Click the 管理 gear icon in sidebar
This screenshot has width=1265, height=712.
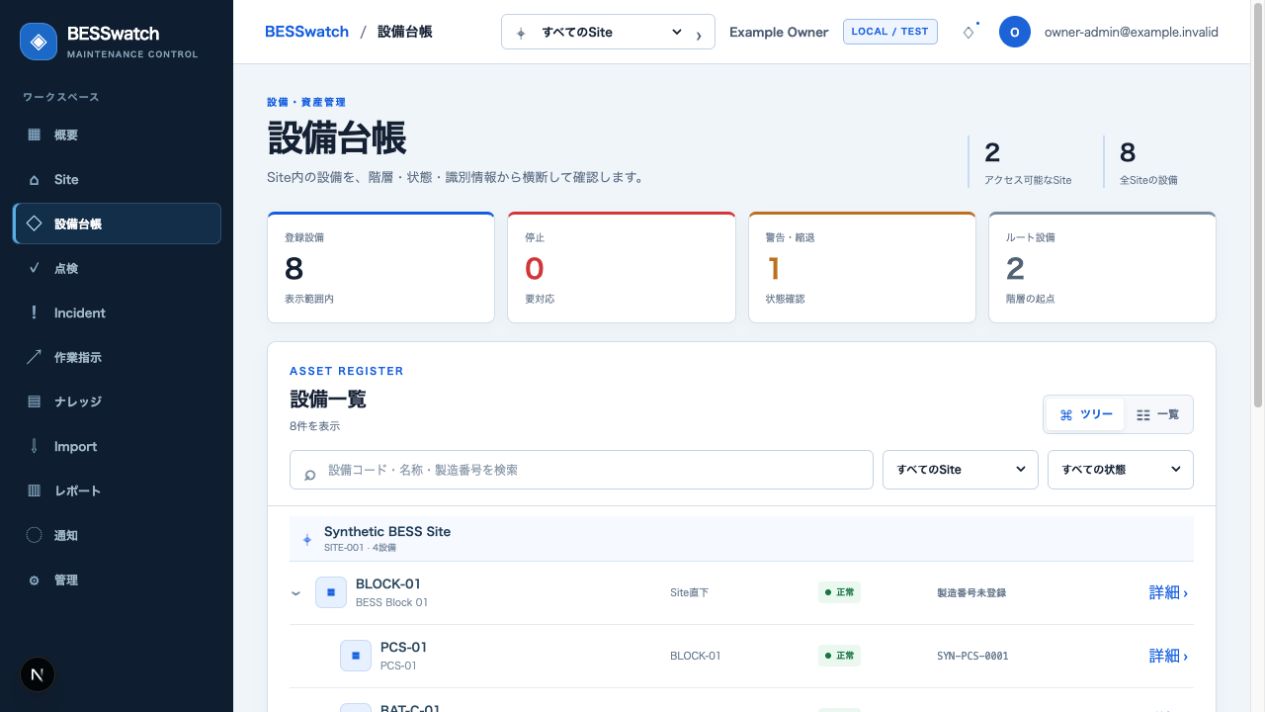pyautogui.click(x=34, y=580)
